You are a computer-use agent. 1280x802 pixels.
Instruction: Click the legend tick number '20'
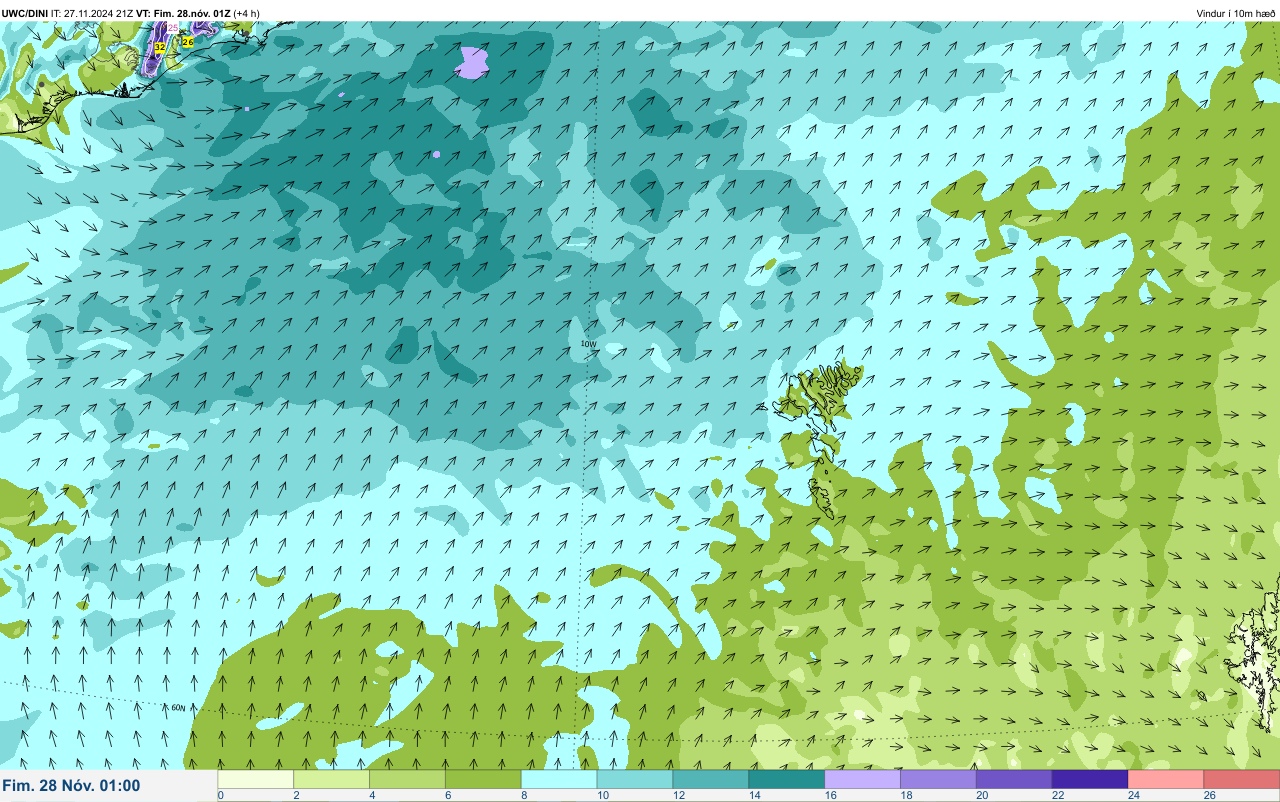pos(980,796)
